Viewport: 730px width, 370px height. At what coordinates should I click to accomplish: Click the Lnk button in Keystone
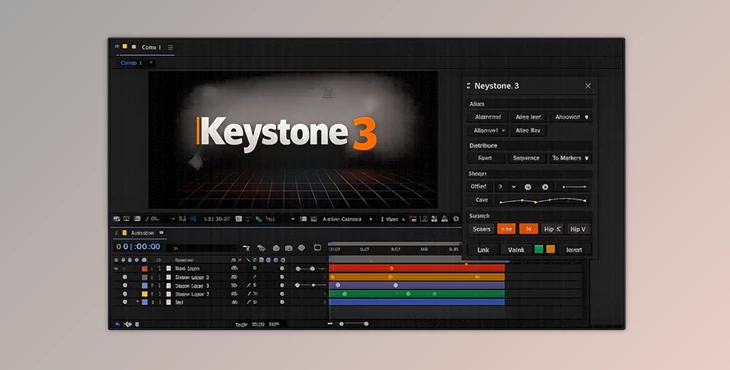[x=483, y=250]
